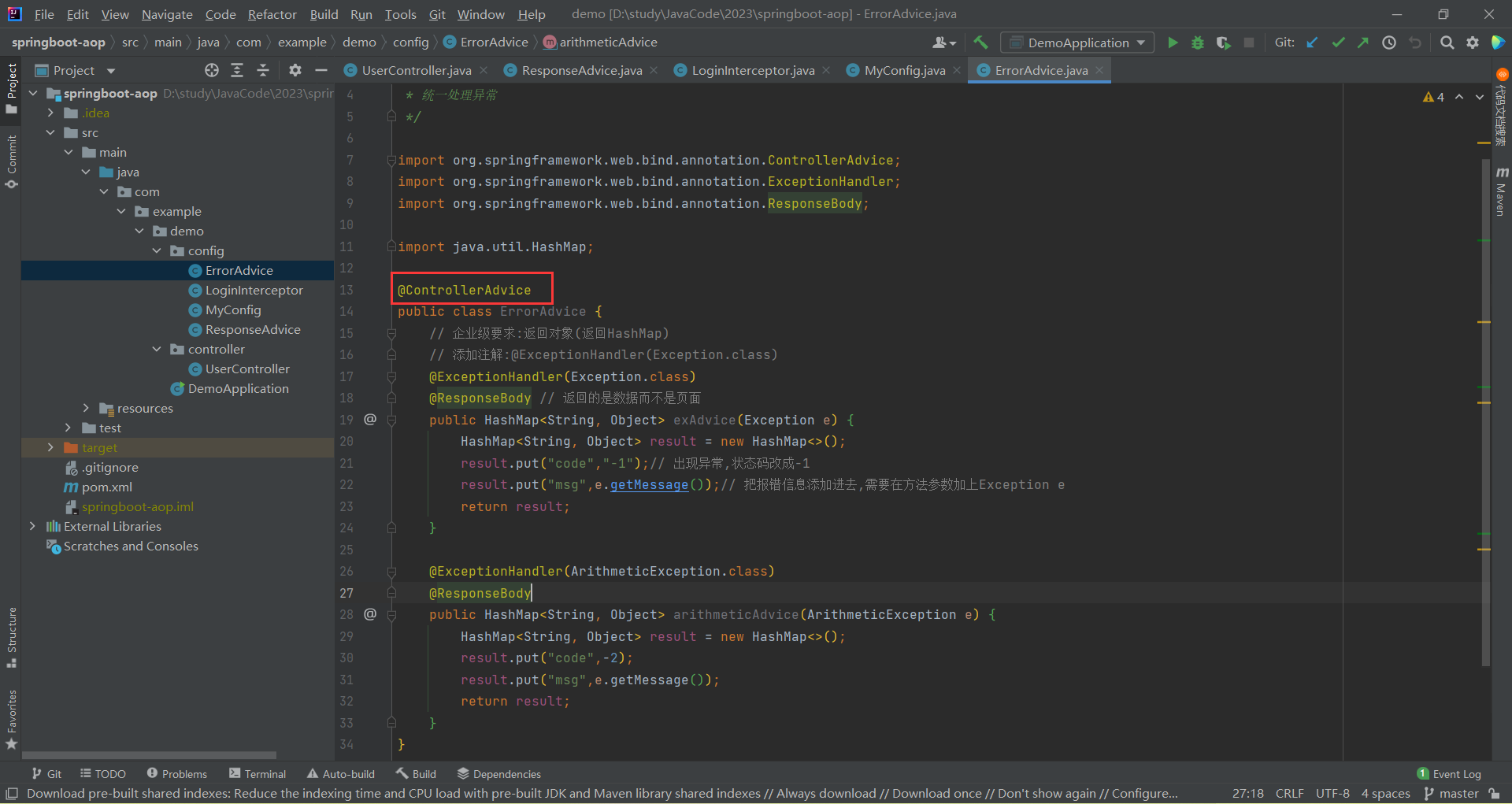
Task: Switch to UserController.java tab
Action: pyautogui.click(x=416, y=70)
